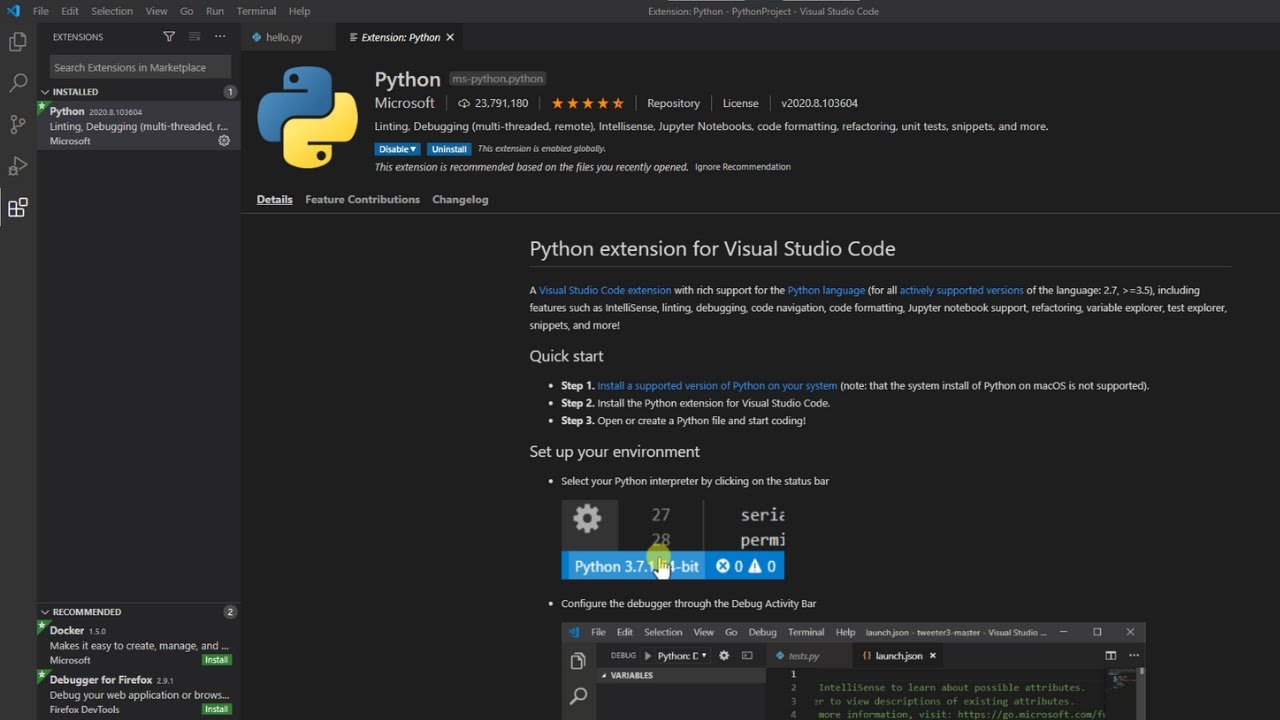Viewport: 1280px width, 720px height.
Task: Open the Search view in activity bar
Action: (18, 83)
